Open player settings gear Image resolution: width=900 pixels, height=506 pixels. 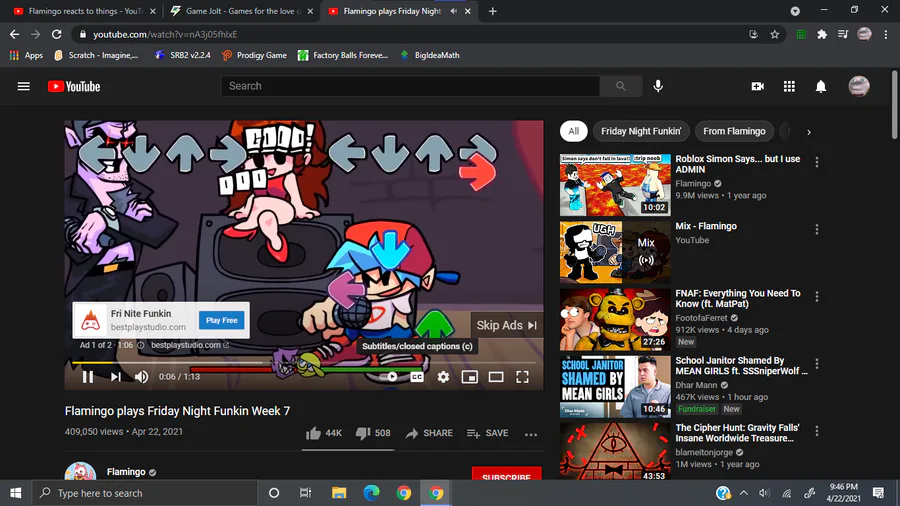coord(443,377)
